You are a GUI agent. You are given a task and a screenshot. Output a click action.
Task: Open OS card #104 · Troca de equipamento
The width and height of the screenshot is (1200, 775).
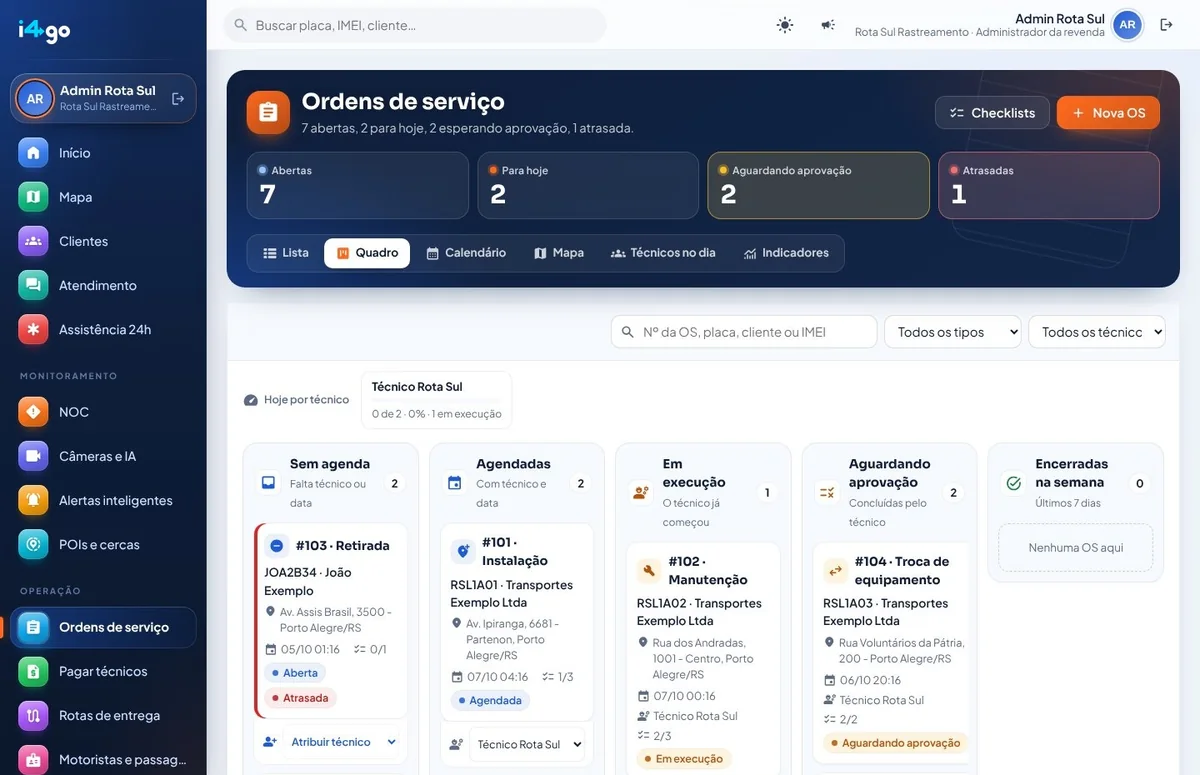pyautogui.click(x=889, y=652)
